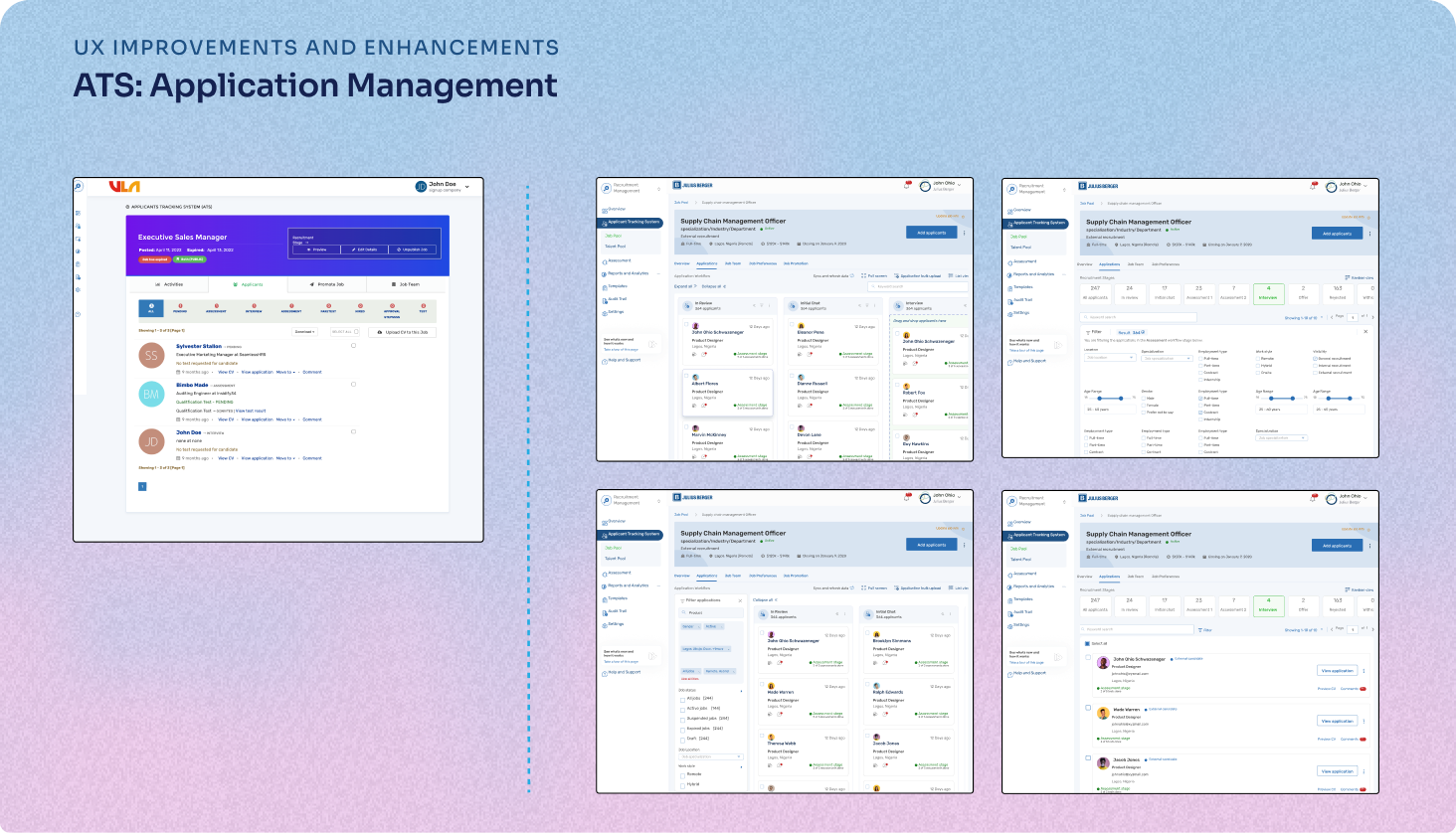Click Upload CV to this Job
1456x833 pixels.
pyautogui.click(x=403, y=332)
